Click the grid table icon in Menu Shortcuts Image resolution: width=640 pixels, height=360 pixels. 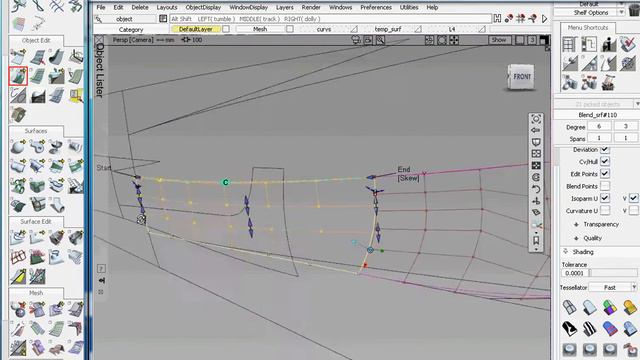pyautogui.click(x=569, y=44)
